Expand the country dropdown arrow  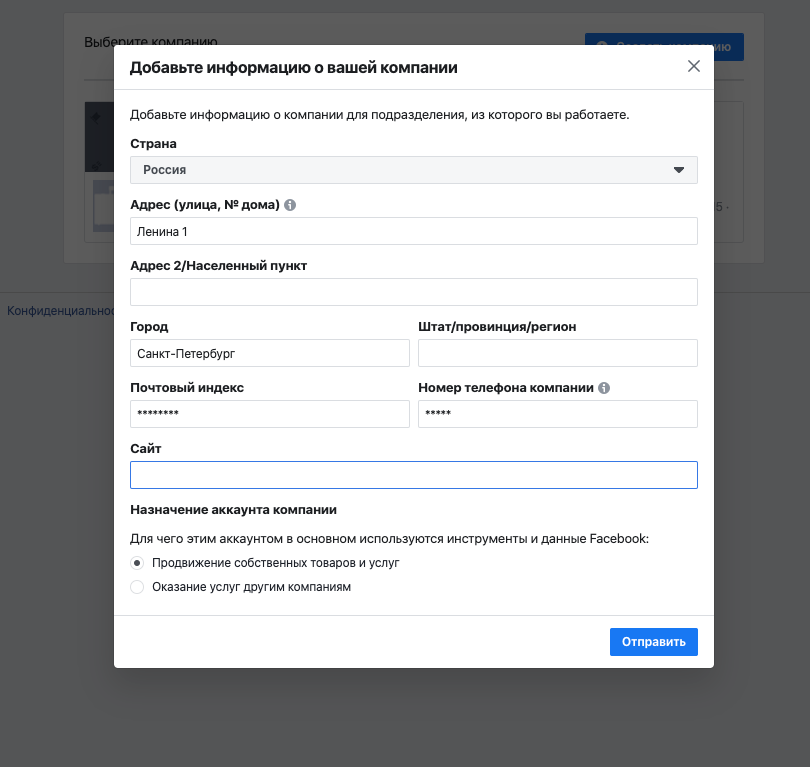[x=679, y=170]
